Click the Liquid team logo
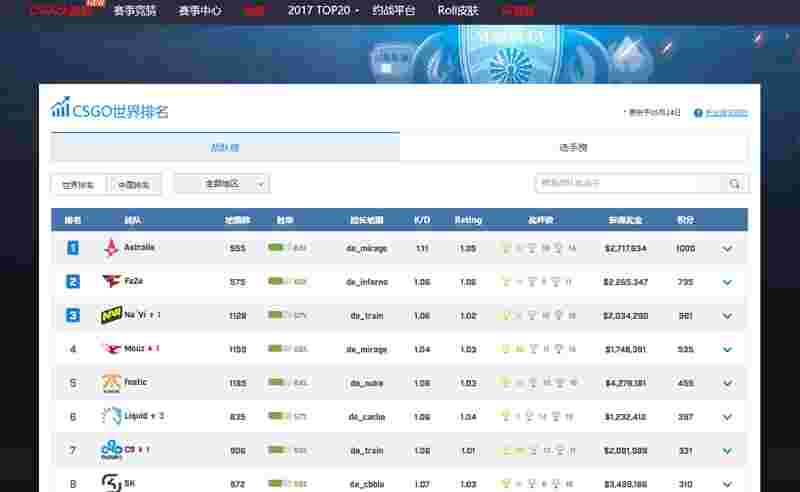Viewport: 800px width, 492px height. click(x=111, y=416)
